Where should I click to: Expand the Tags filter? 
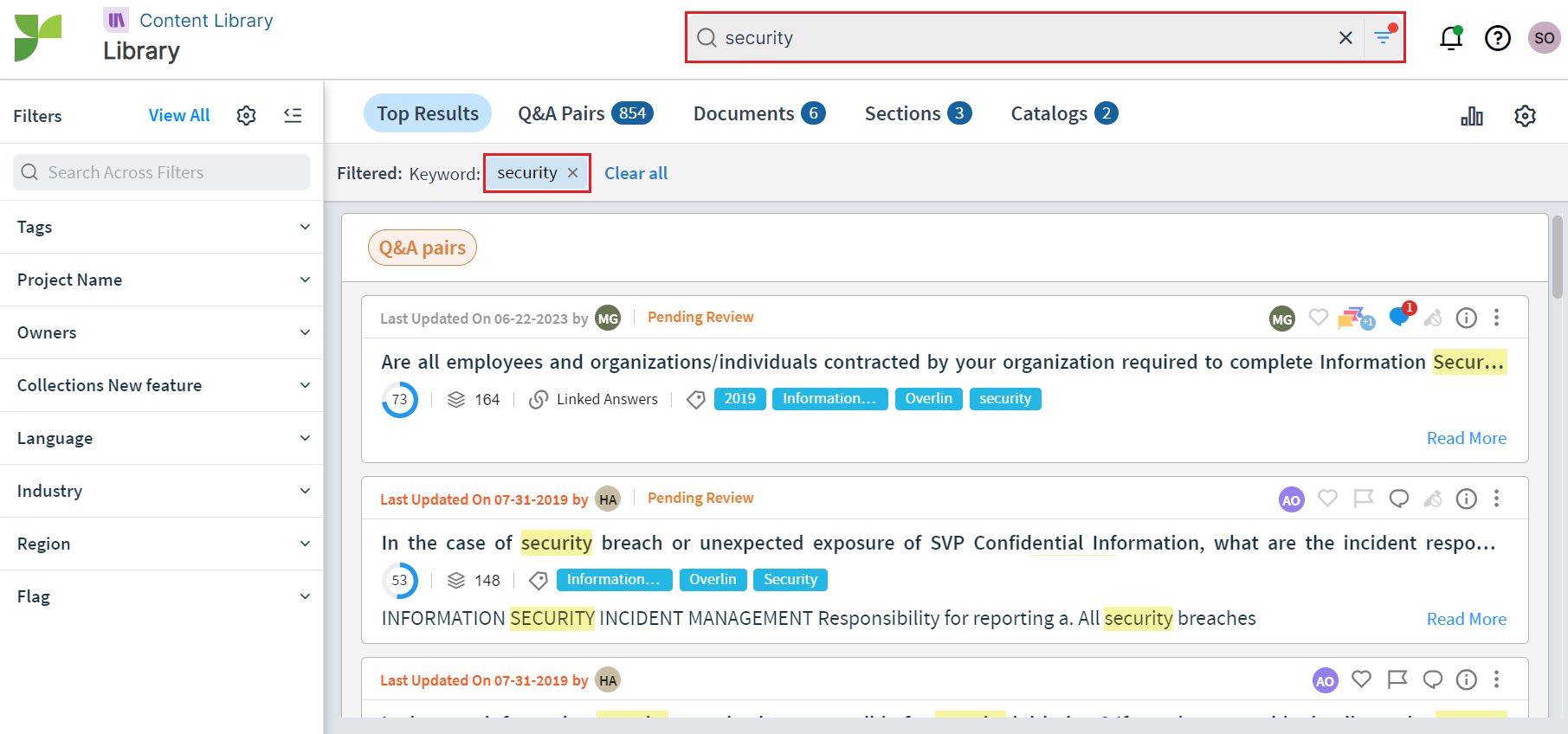click(x=162, y=227)
